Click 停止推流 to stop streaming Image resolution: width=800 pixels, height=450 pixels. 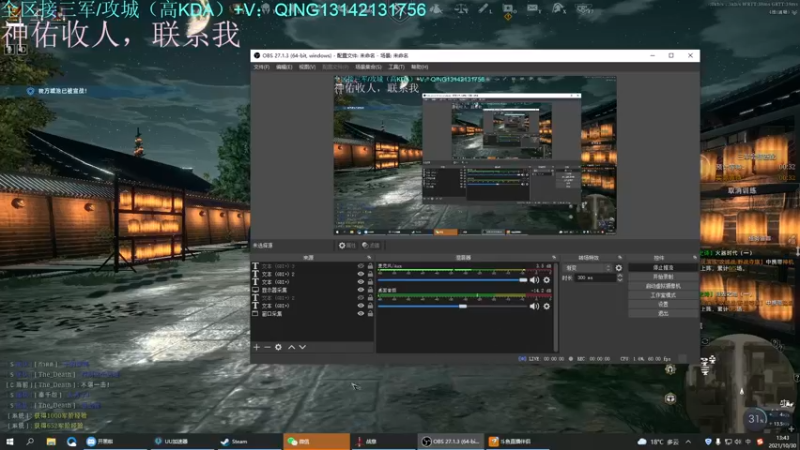[x=663, y=267]
